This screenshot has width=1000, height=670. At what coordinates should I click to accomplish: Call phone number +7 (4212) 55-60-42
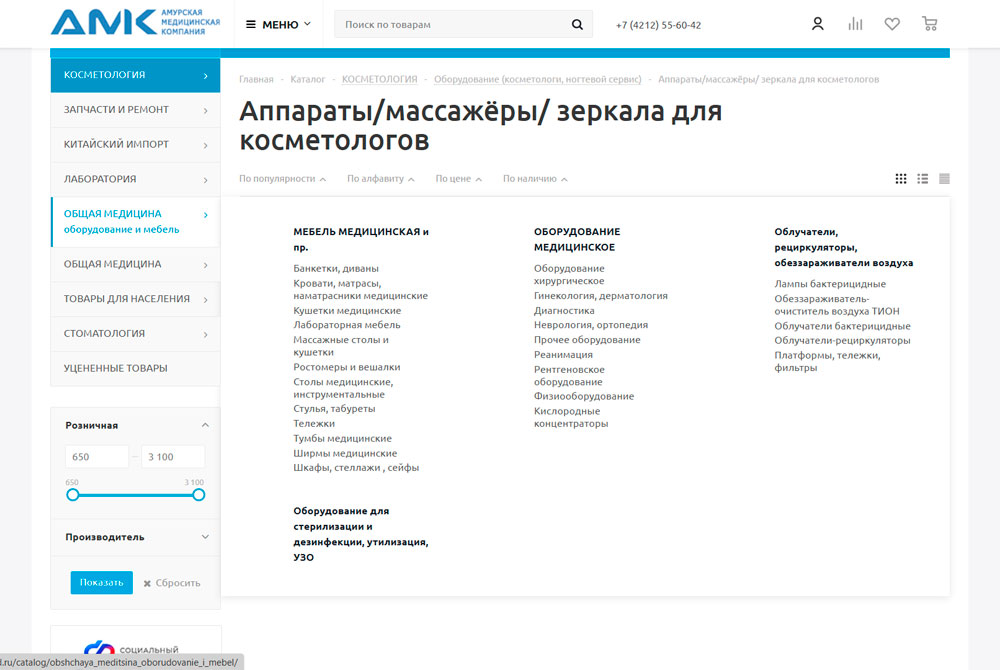[x=658, y=25]
